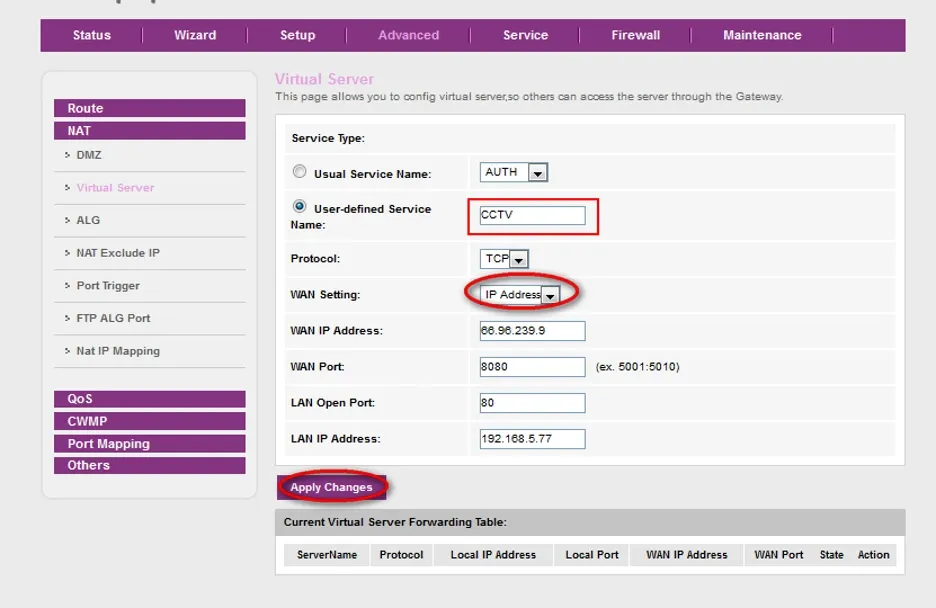Select the User-defined Service Name radio button
This screenshot has height=608, width=936.
point(300,207)
